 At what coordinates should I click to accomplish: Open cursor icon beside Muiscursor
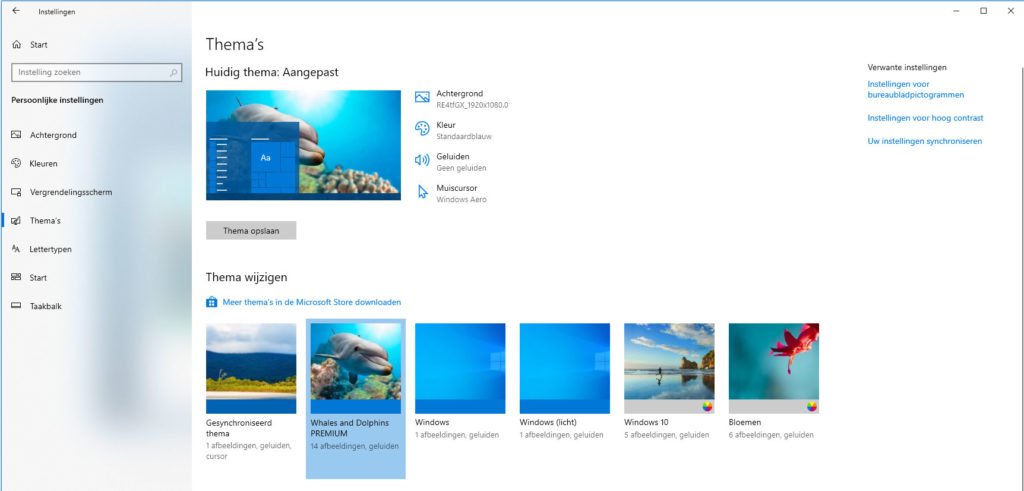[423, 192]
